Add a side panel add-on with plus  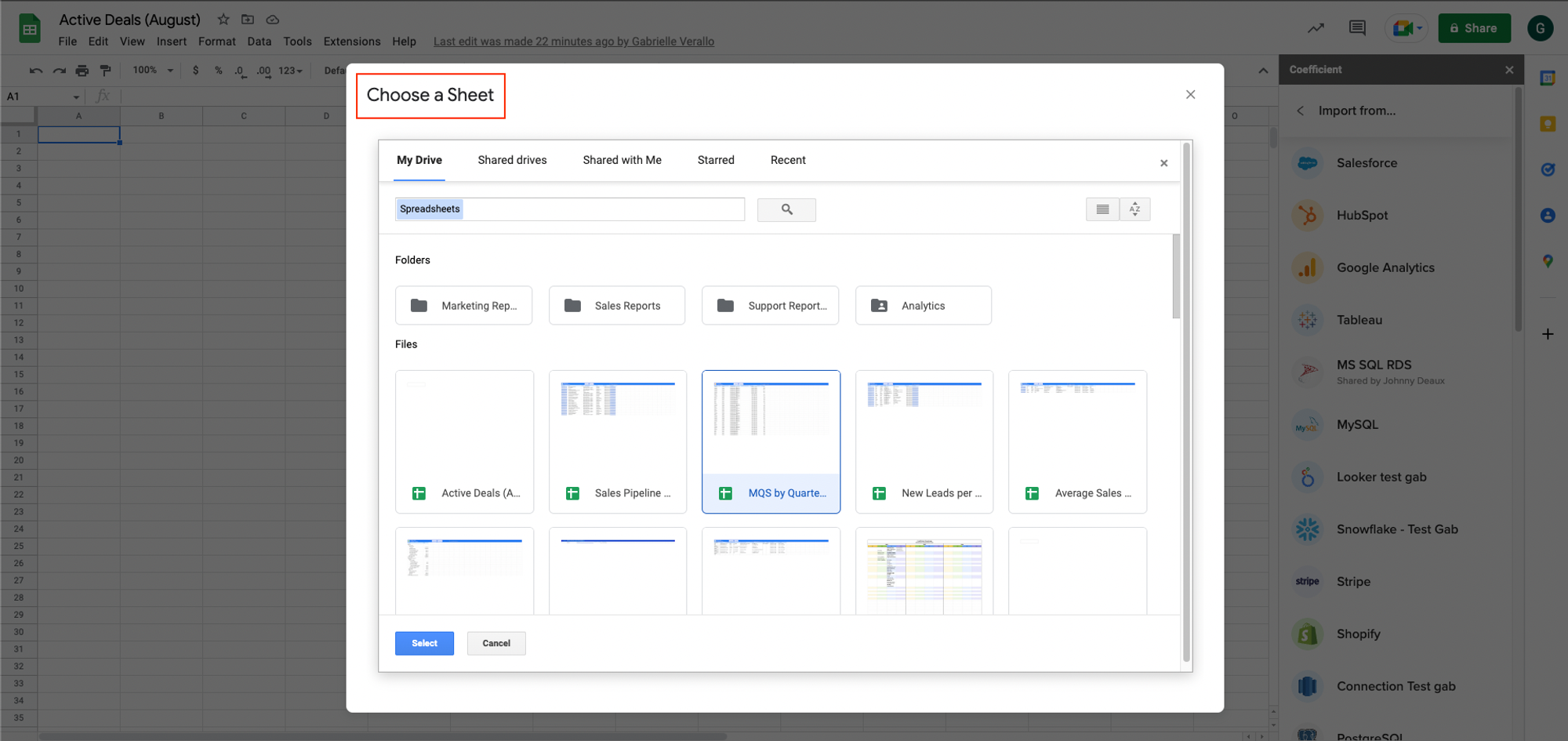coord(1548,334)
